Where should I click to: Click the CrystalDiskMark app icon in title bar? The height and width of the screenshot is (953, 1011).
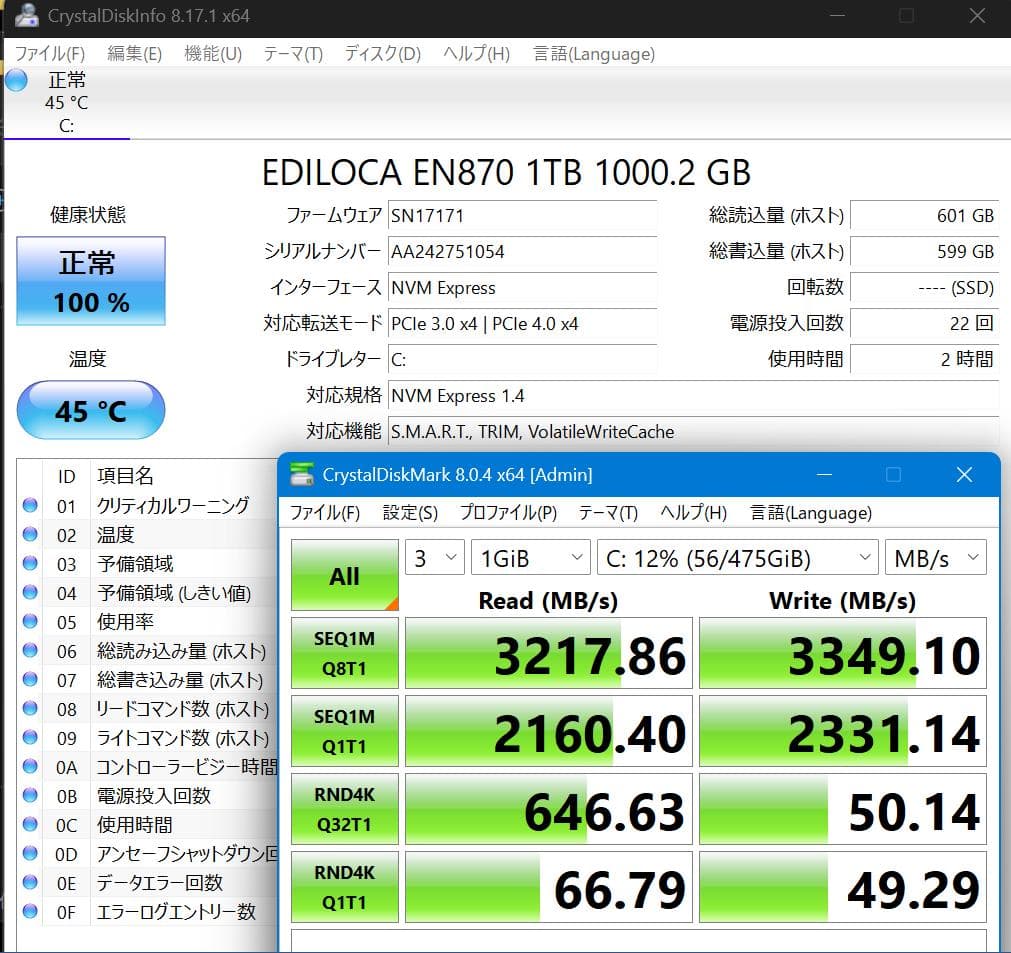tap(302, 475)
